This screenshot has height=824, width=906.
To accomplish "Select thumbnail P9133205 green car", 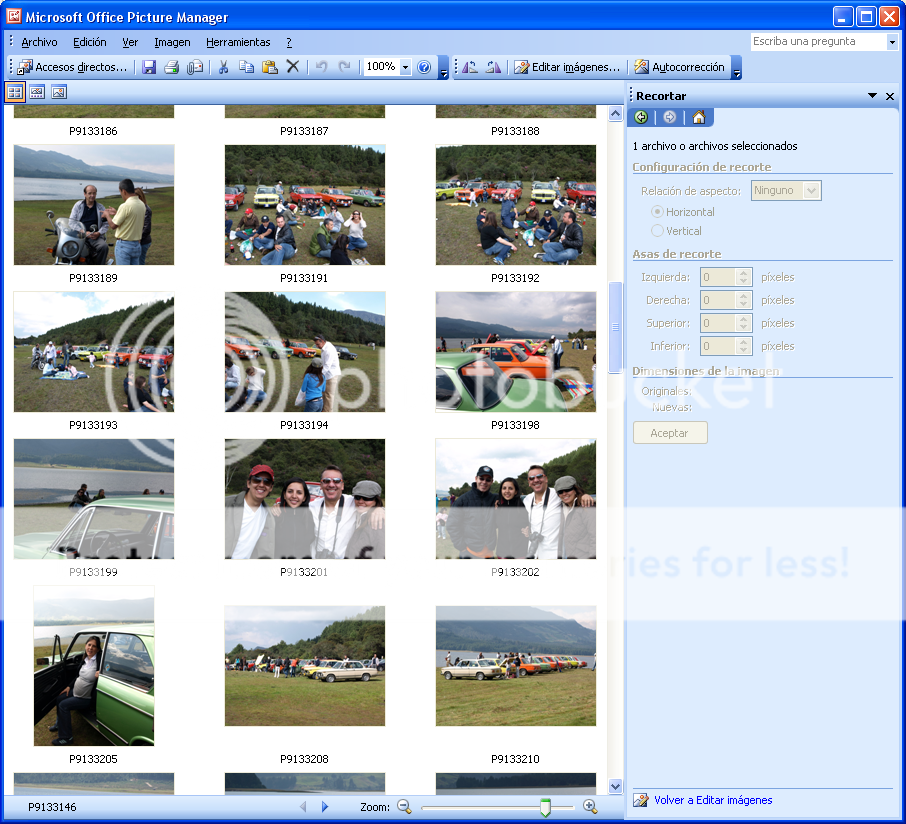I will tap(94, 666).
